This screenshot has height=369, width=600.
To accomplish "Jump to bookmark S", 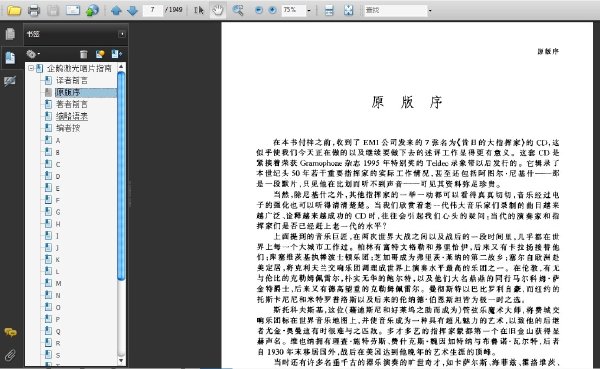I will [x=58, y=355].
